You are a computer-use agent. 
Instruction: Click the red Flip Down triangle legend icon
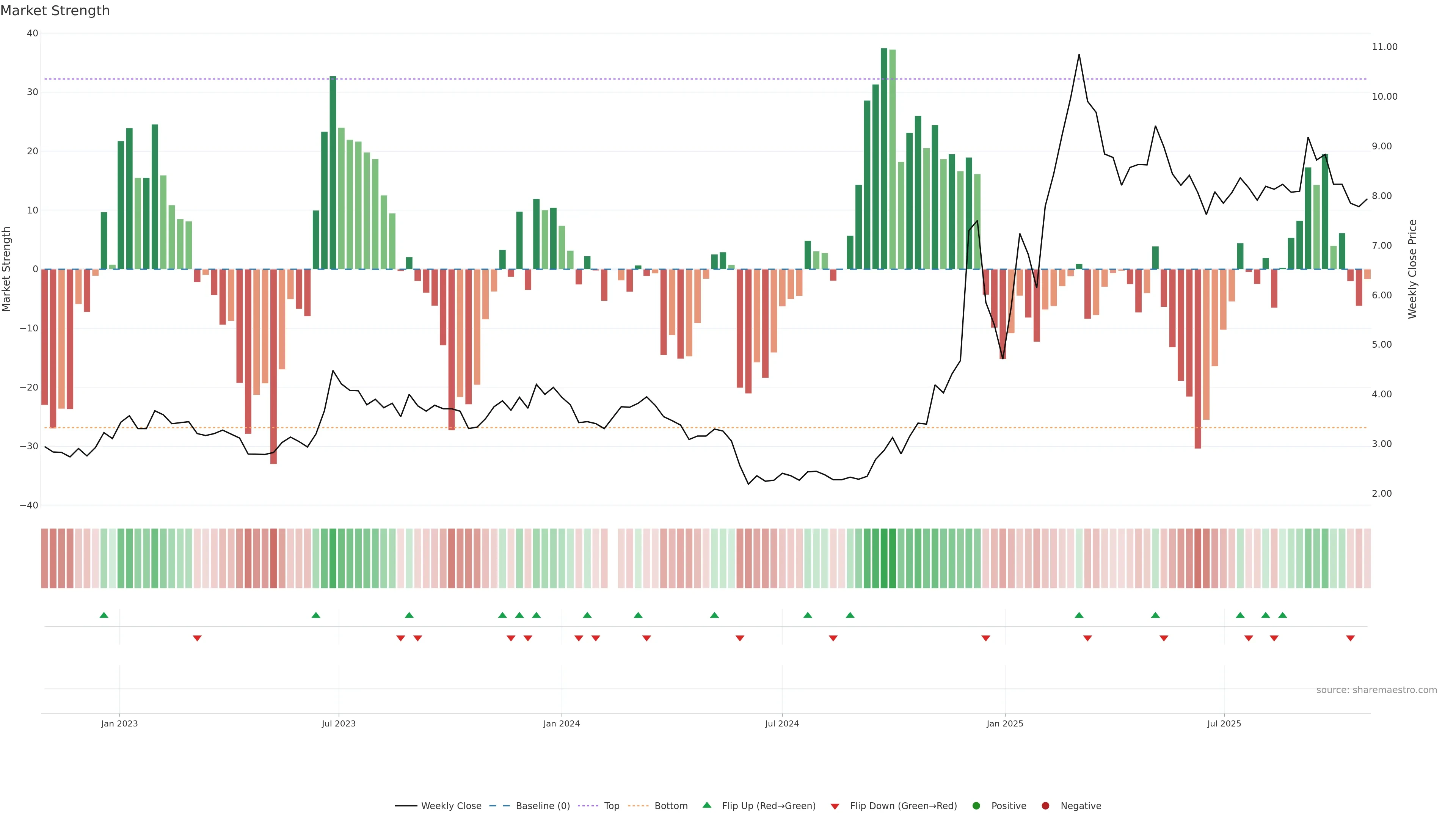coord(835,806)
